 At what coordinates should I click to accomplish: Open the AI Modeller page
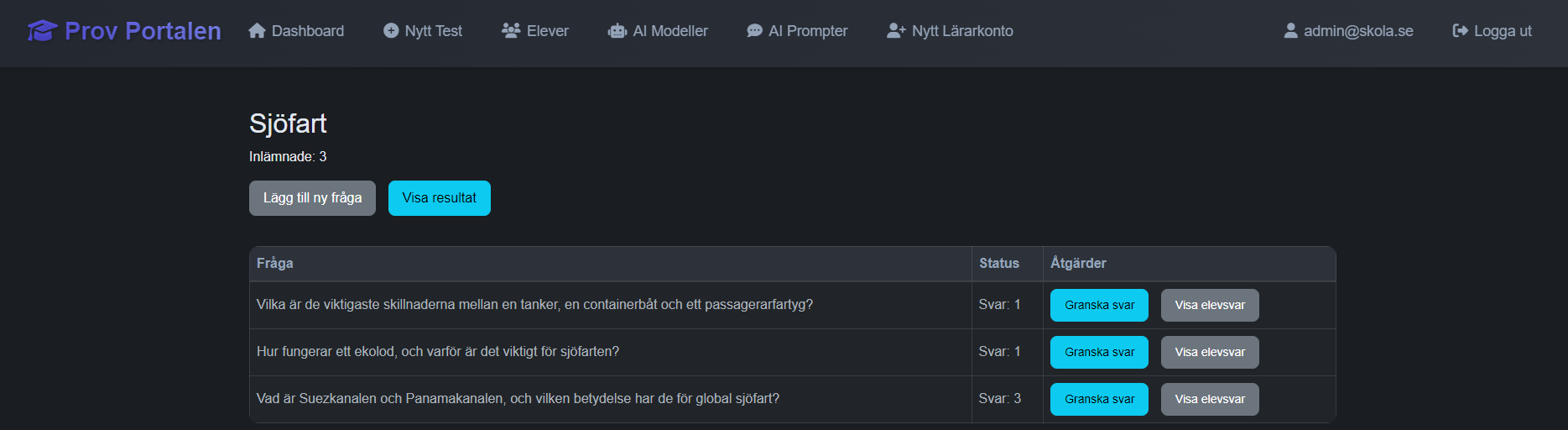659,31
